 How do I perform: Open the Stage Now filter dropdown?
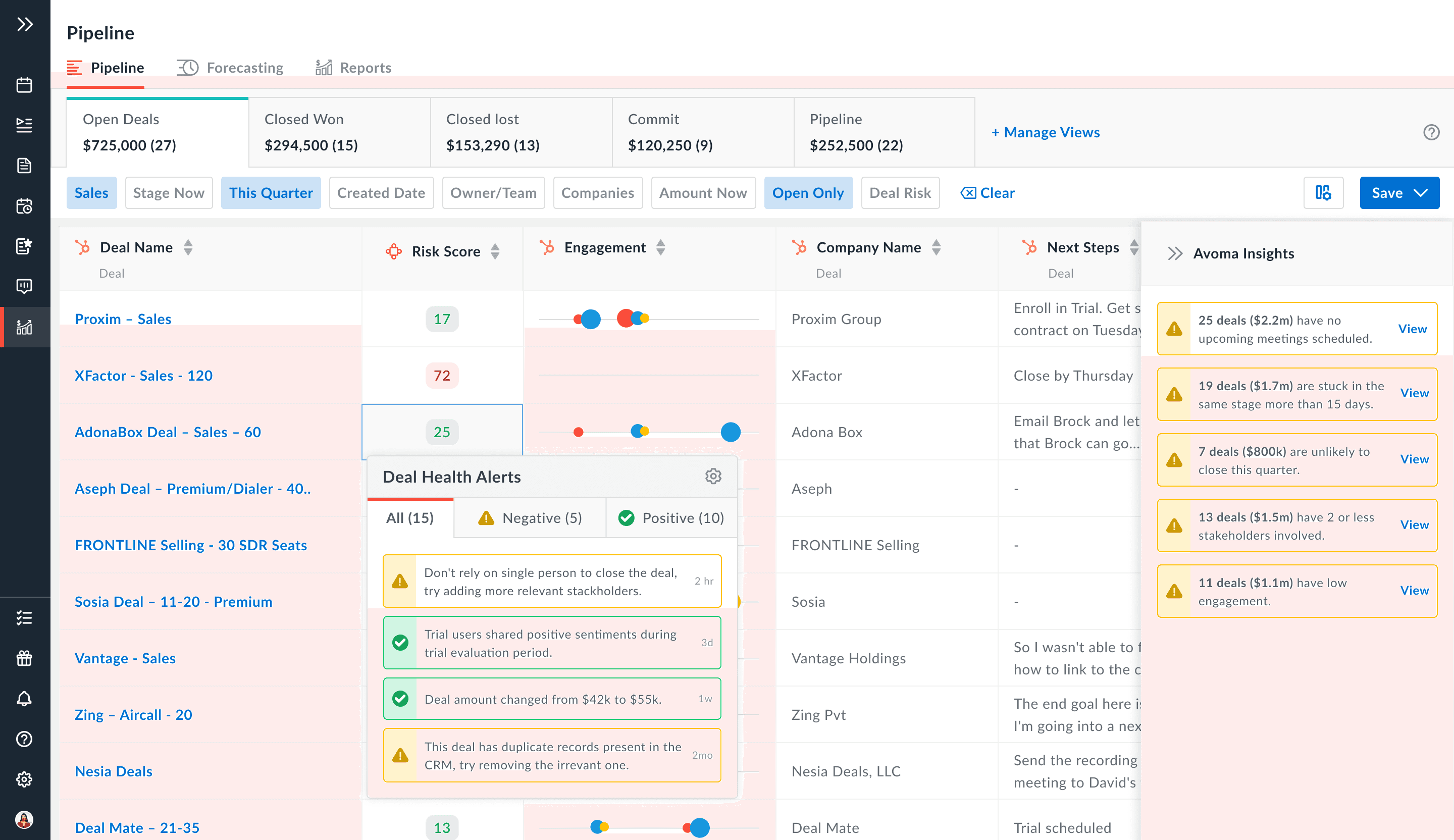point(169,193)
